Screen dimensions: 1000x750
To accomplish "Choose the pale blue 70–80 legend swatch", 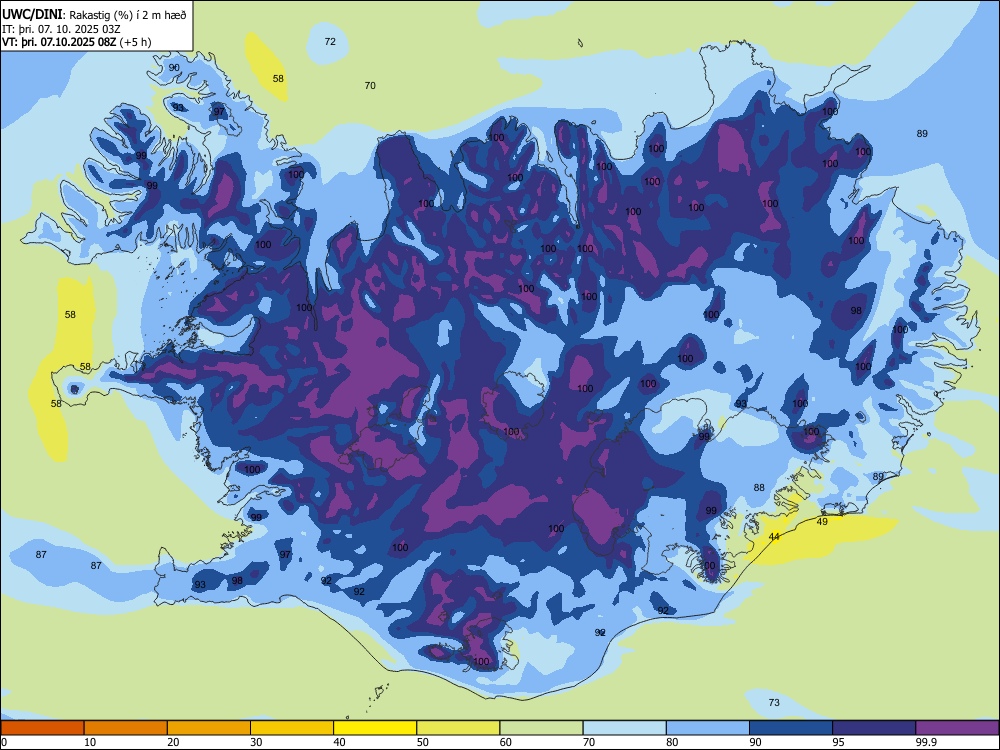I will point(625,728).
